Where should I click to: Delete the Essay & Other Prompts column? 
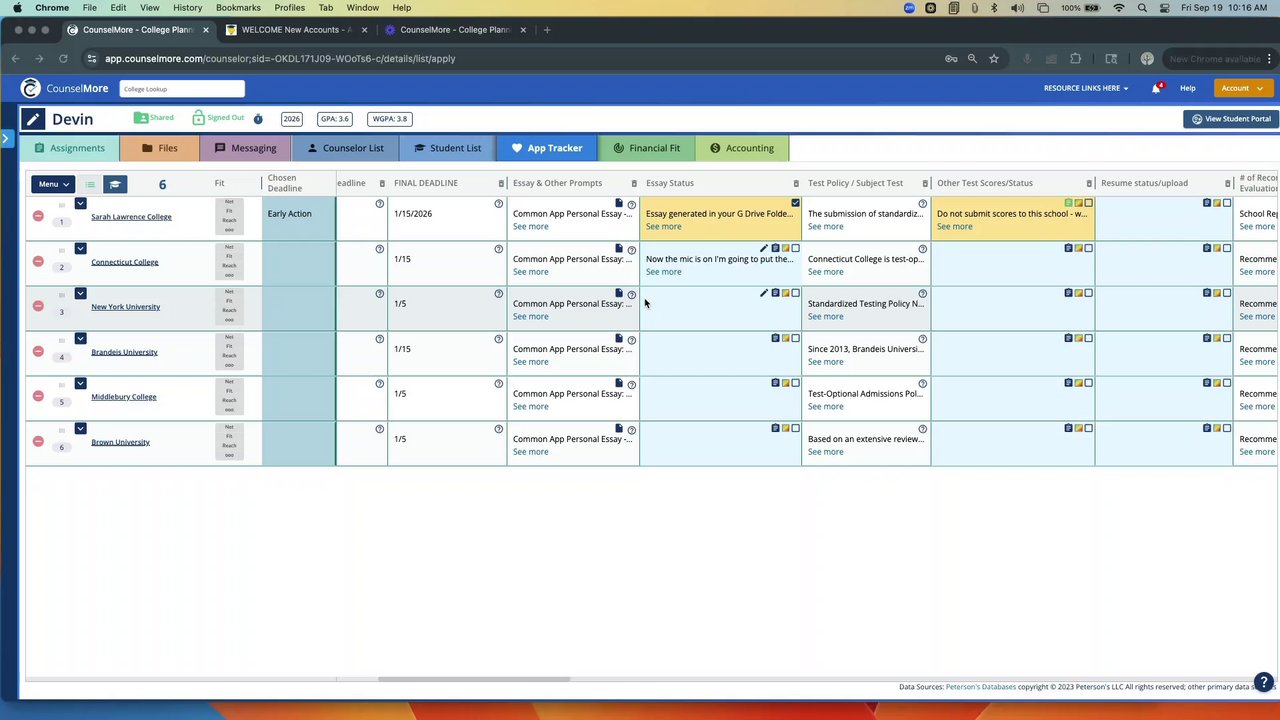click(634, 183)
